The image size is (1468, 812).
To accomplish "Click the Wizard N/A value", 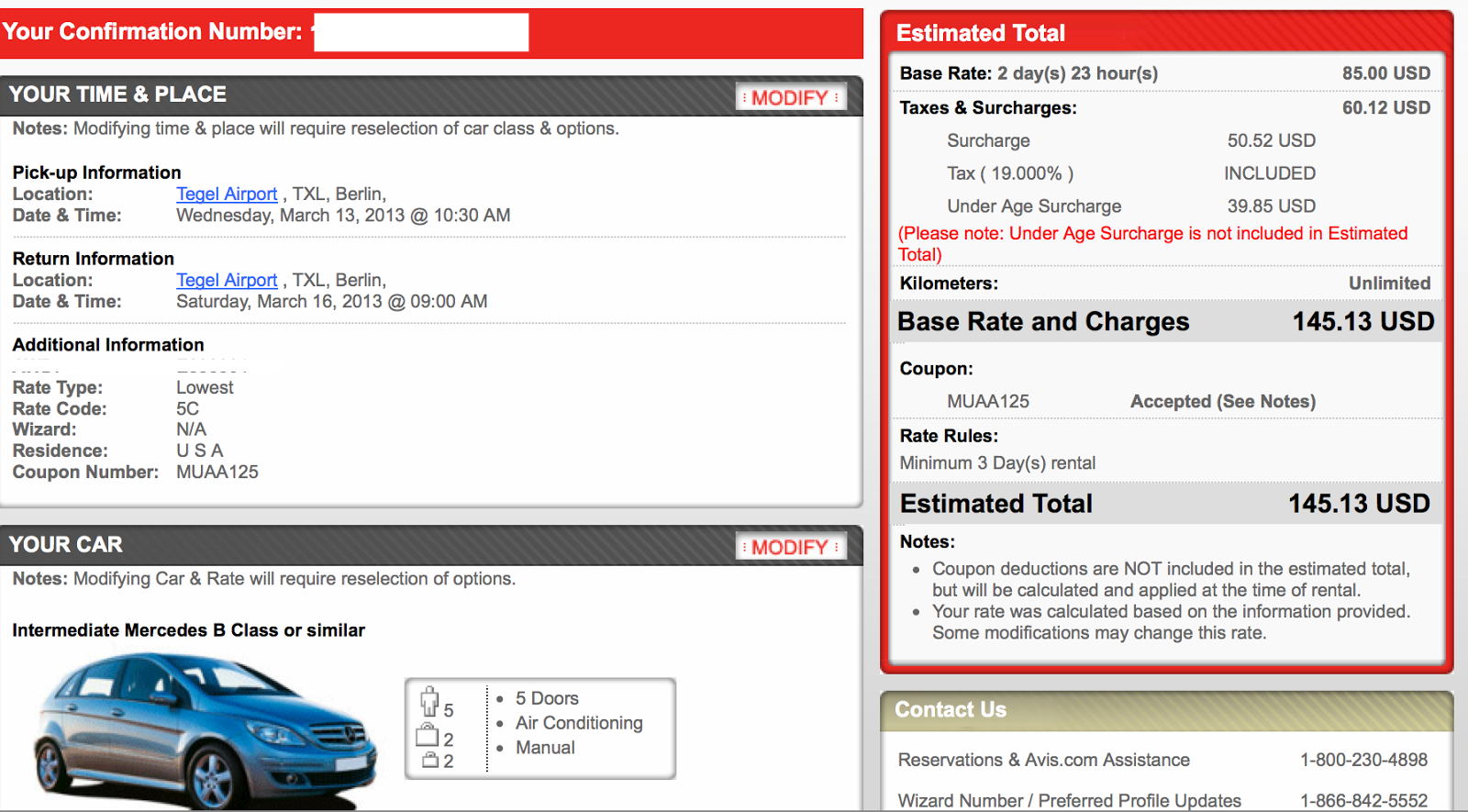I will [191, 429].
